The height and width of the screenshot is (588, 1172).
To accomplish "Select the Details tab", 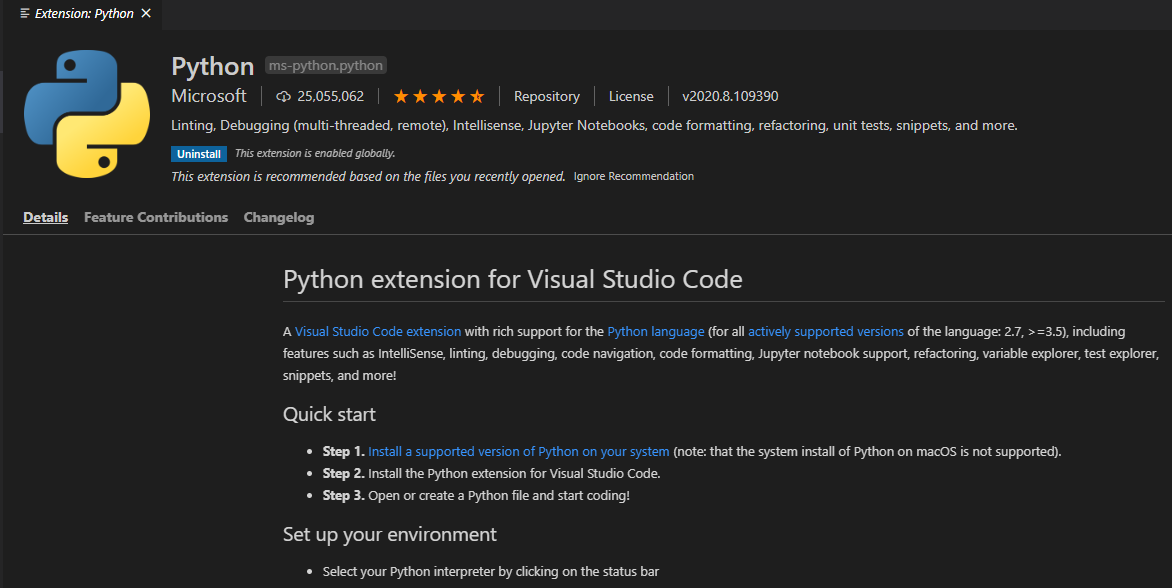I will (x=45, y=217).
